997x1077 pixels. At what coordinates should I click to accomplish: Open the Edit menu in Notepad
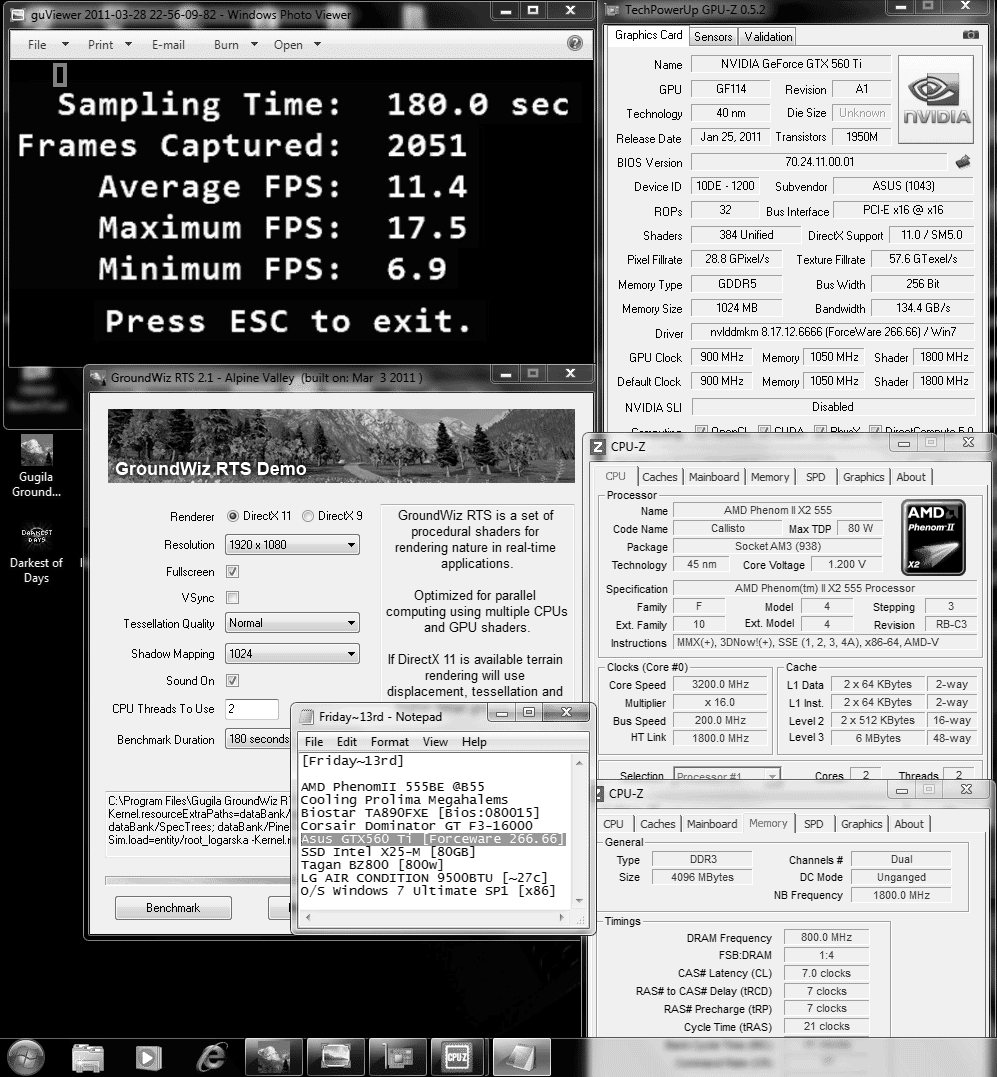[346, 742]
